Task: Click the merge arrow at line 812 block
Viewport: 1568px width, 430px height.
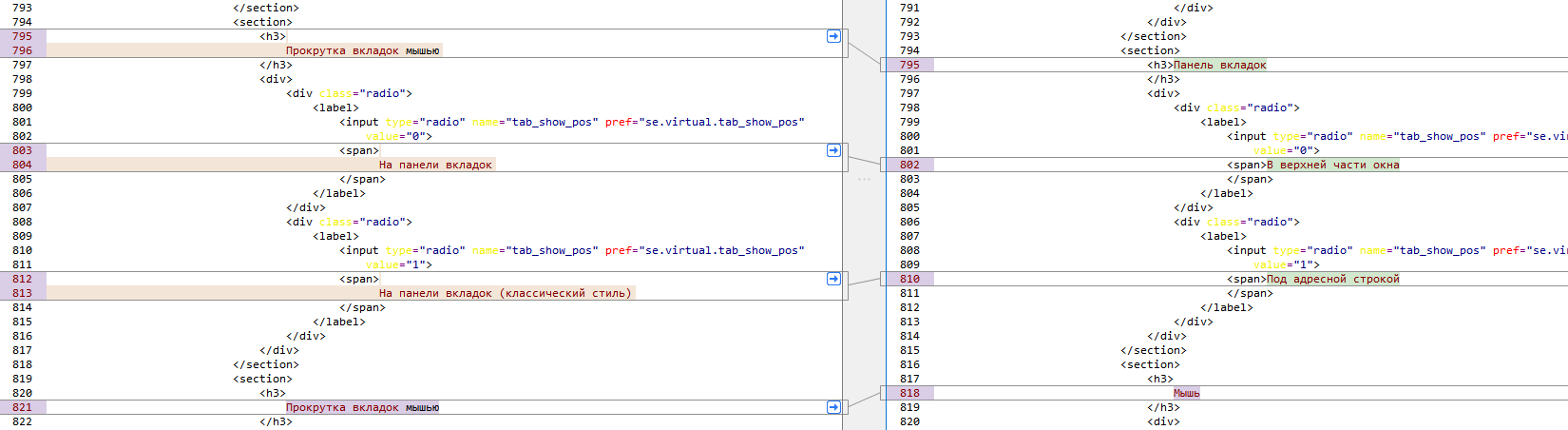Action: click(x=833, y=279)
